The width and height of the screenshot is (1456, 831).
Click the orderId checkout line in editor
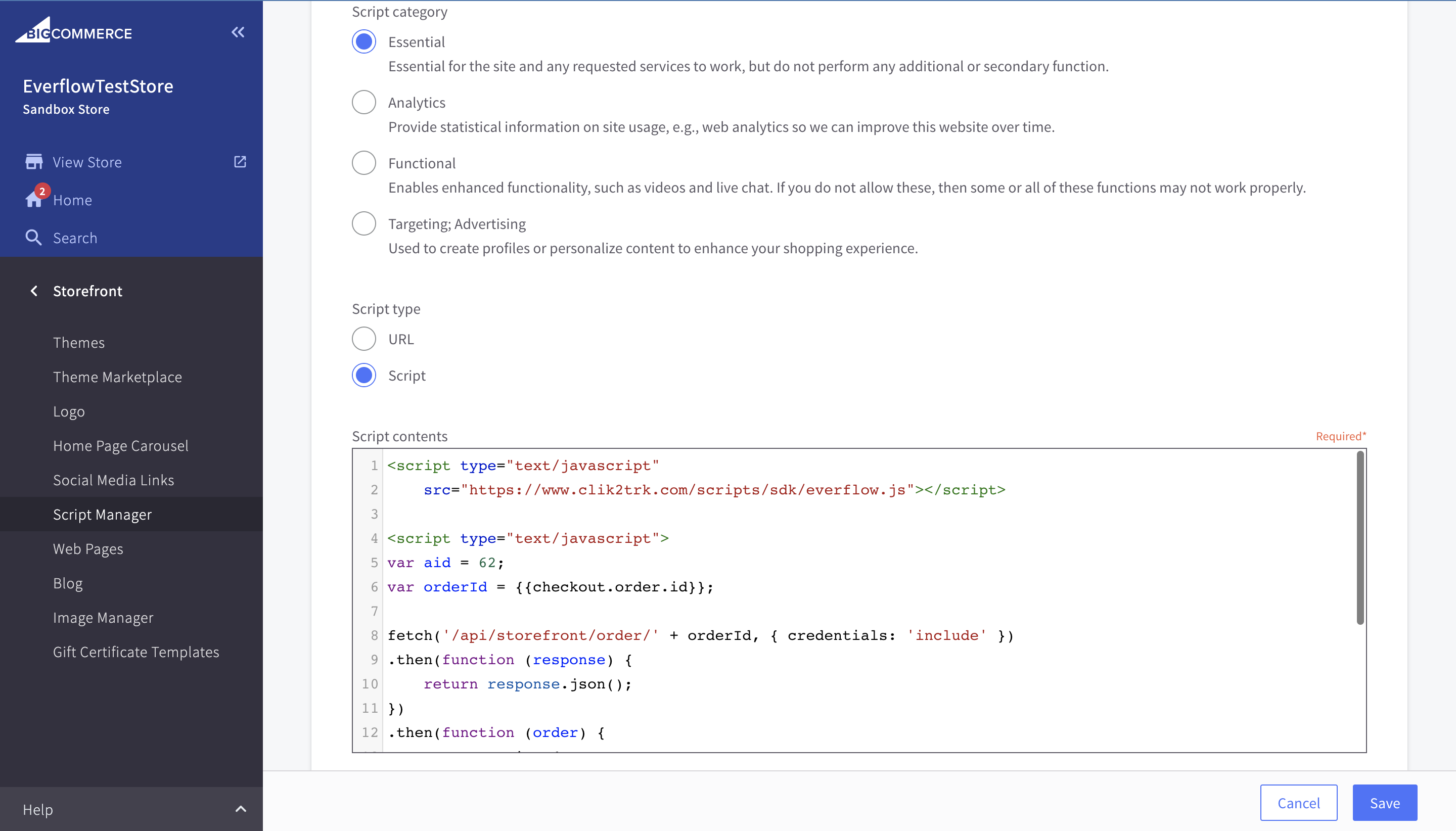pyautogui.click(x=550, y=587)
